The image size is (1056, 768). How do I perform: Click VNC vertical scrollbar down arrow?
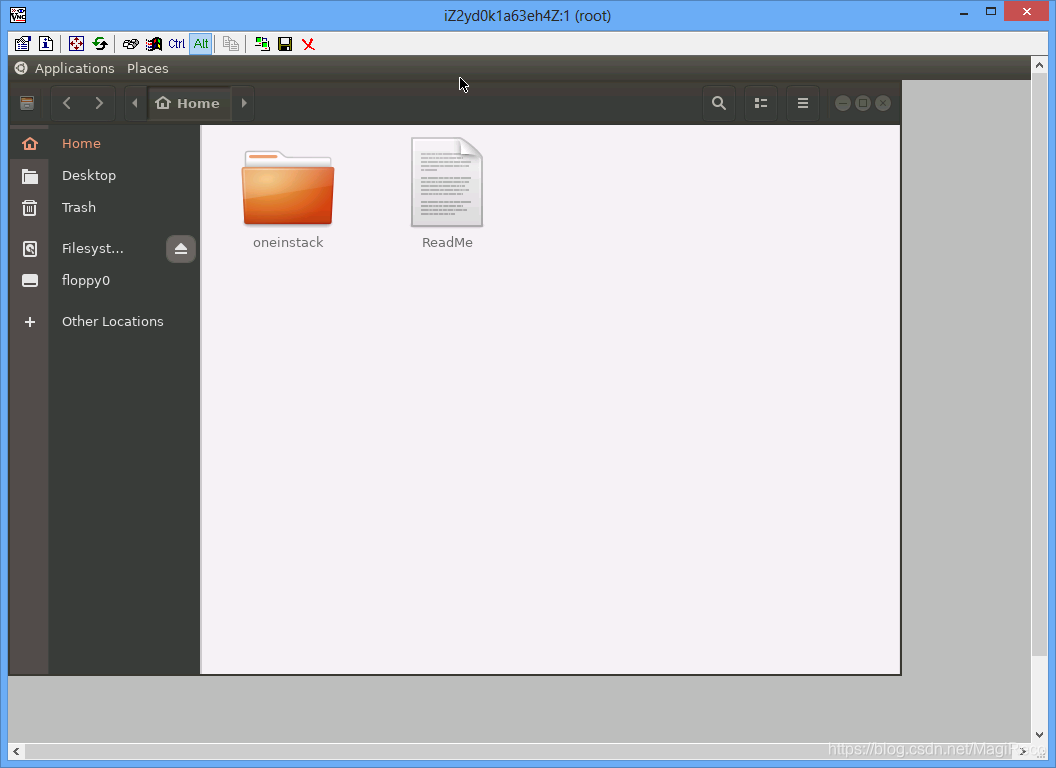click(x=1039, y=735)
